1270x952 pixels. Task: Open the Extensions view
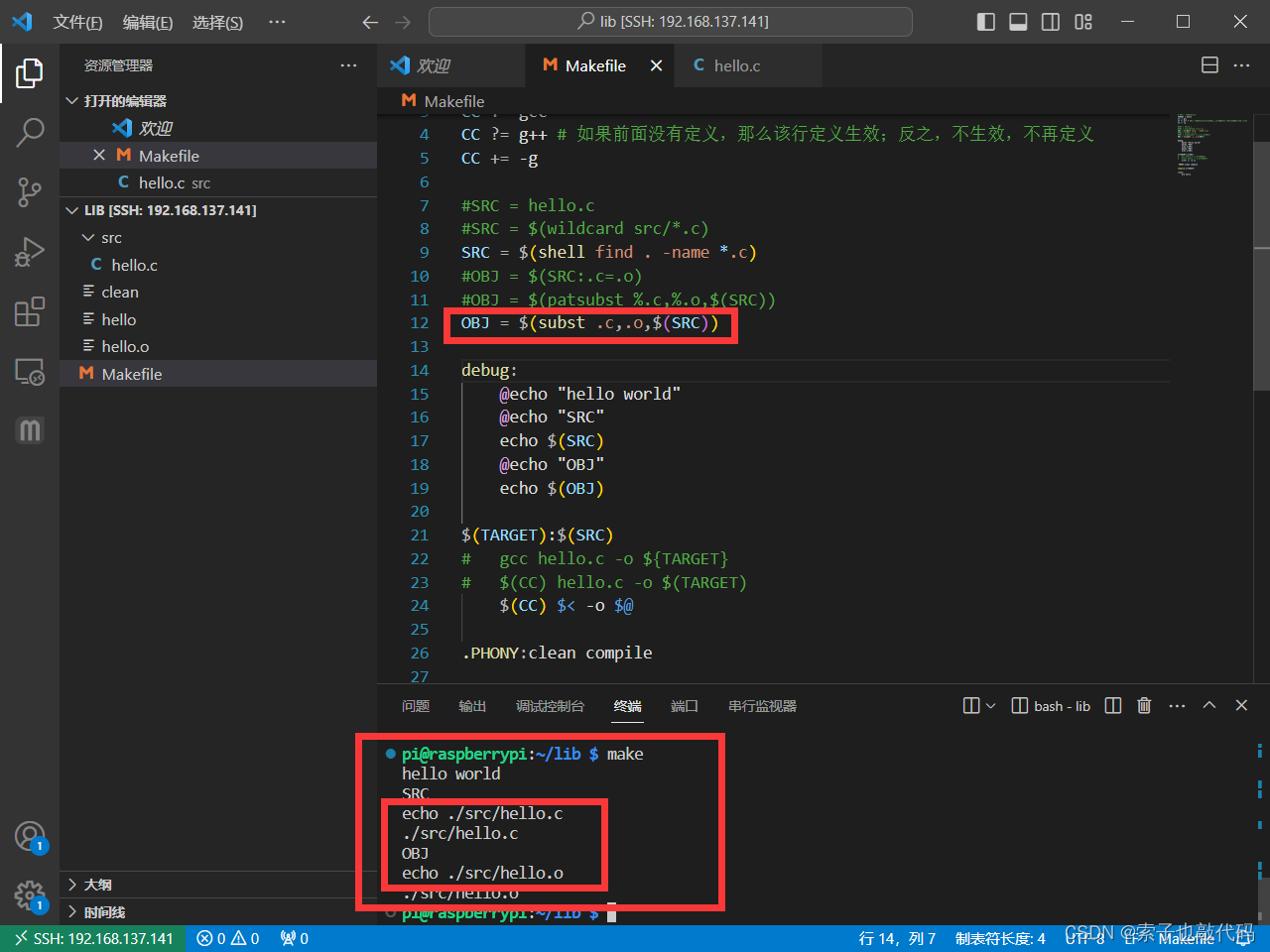pos(30,311)
